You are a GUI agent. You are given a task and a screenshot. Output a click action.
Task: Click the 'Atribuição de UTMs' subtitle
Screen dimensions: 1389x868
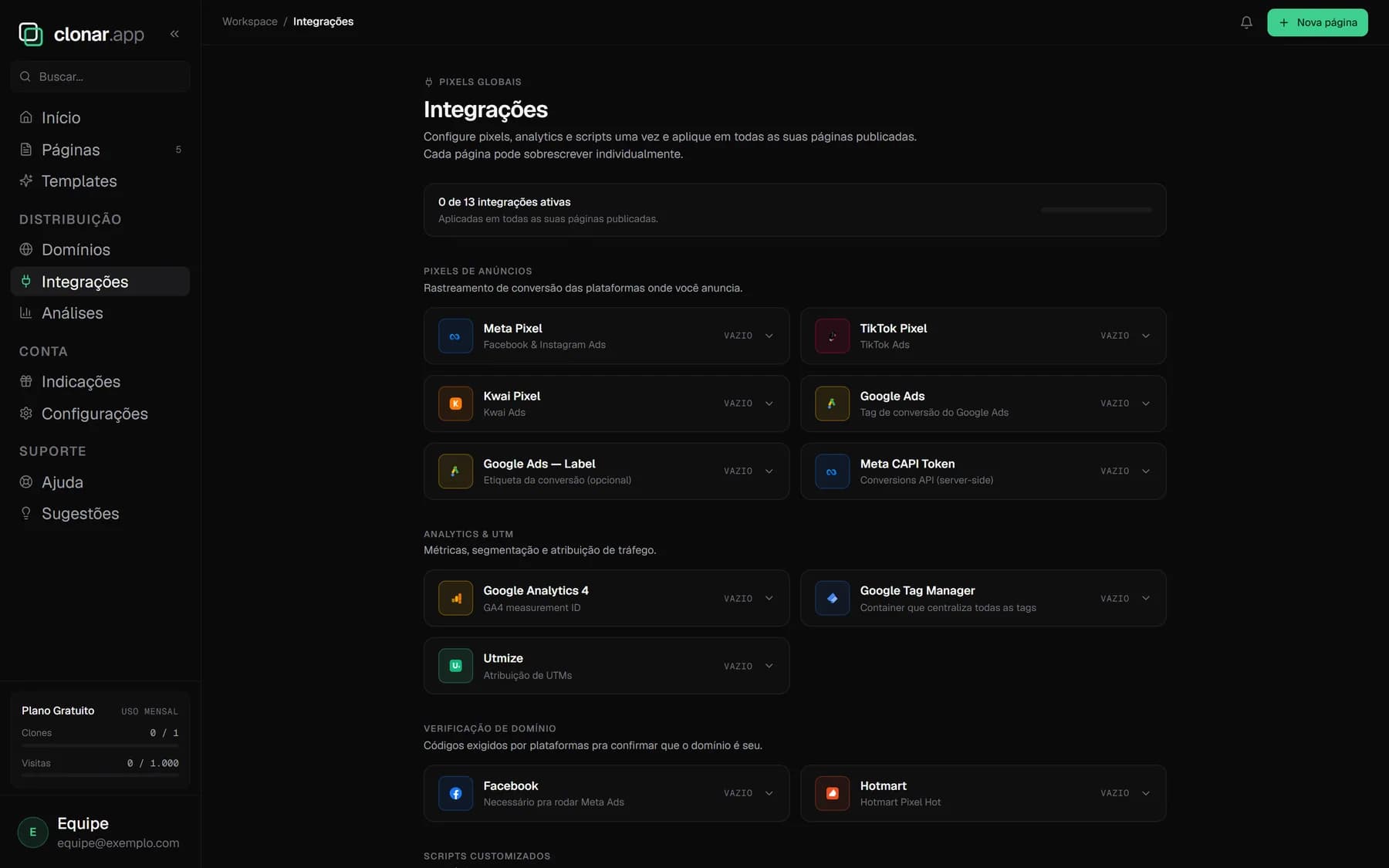(528, 675)
